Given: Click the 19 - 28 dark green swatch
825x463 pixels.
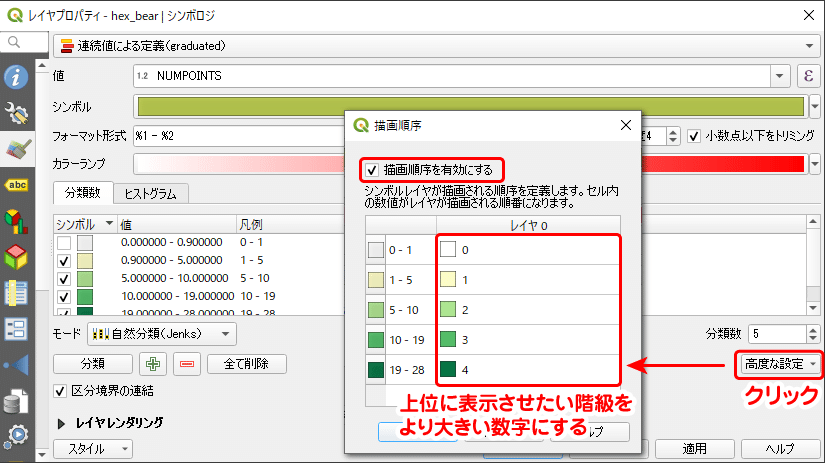Looking at the screenshot, I should pos(376,370).
